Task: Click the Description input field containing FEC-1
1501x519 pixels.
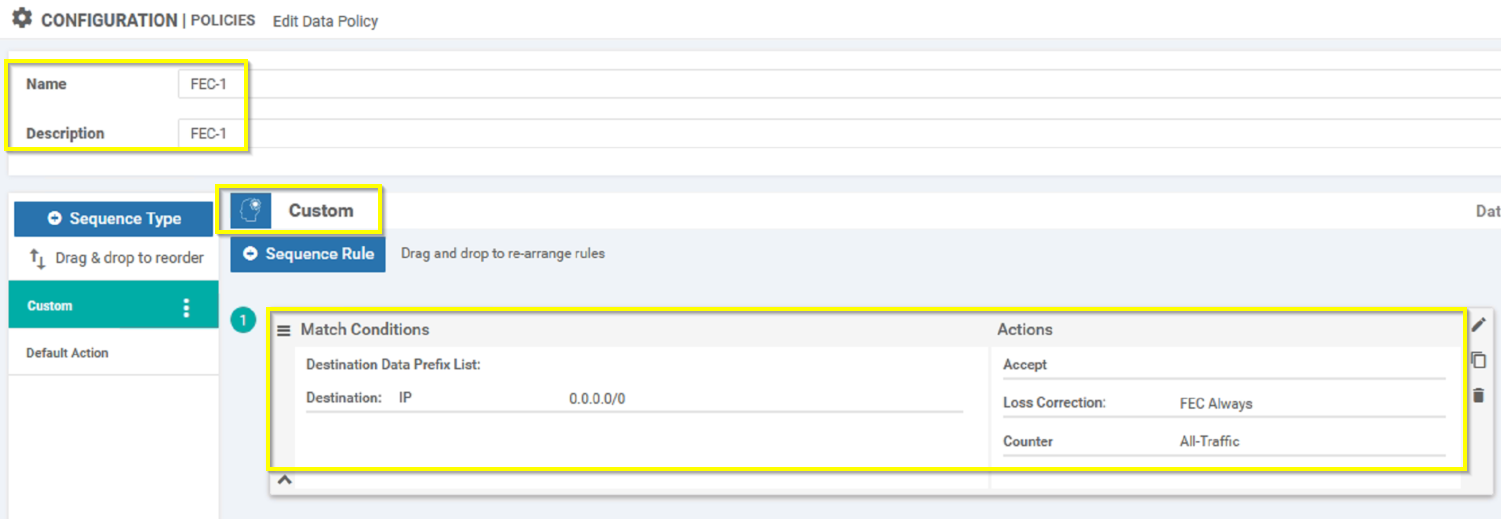Action: coord(838,133)
